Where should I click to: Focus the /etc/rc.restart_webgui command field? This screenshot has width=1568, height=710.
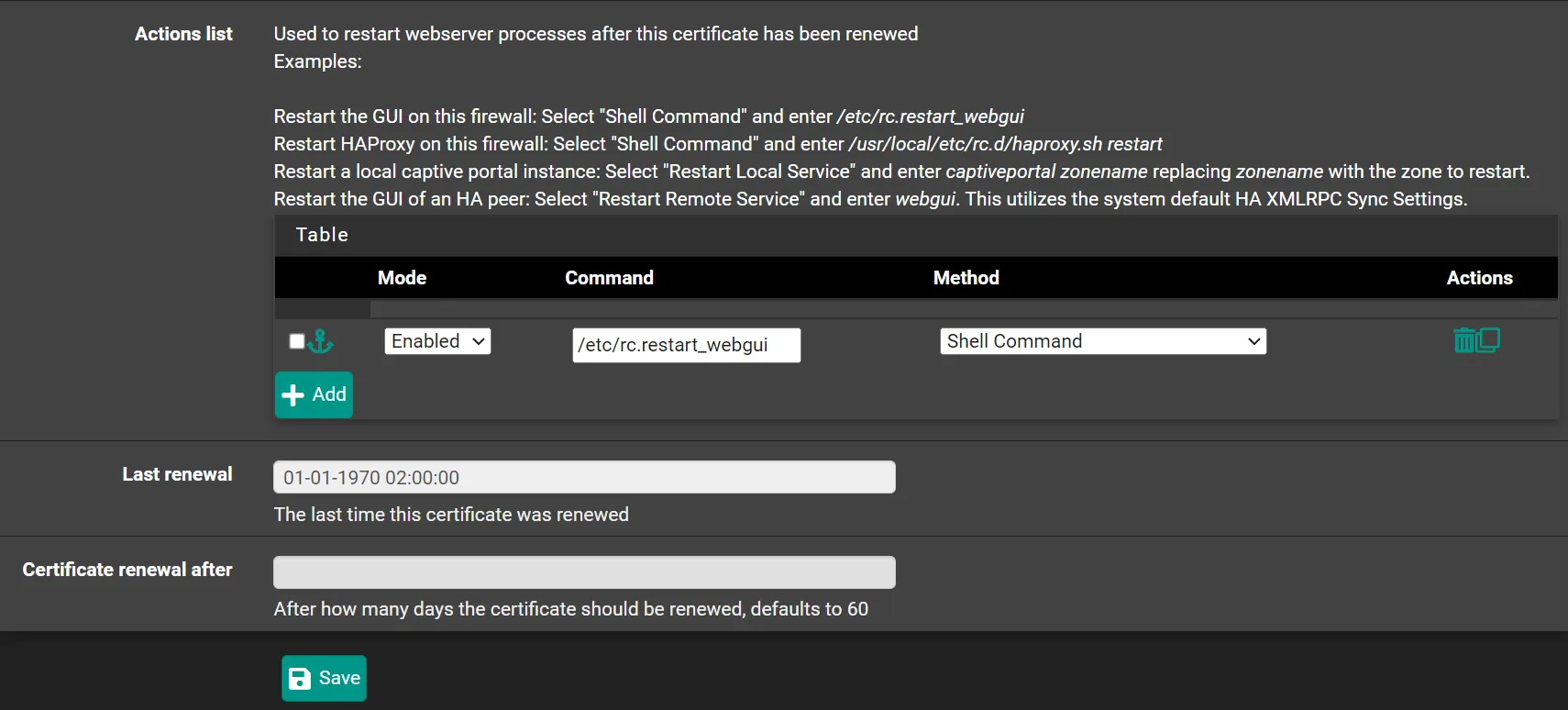coord(686,345)
